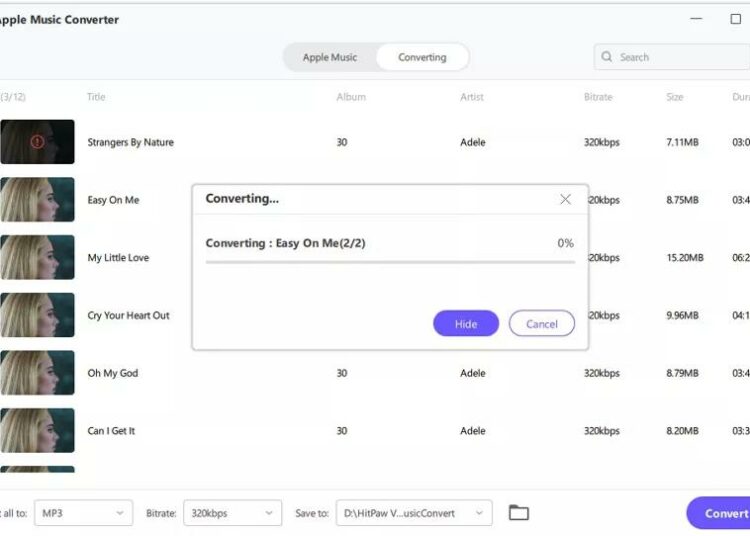Image resolution: width=750 pixels, height=536 pixels.
Task: Click album 30 in Strangers By Nature row
Action: point(342,142)
